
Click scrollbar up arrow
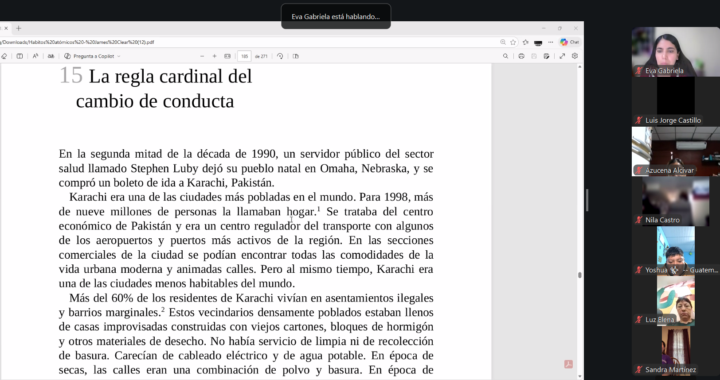click(x=579, y=67)
